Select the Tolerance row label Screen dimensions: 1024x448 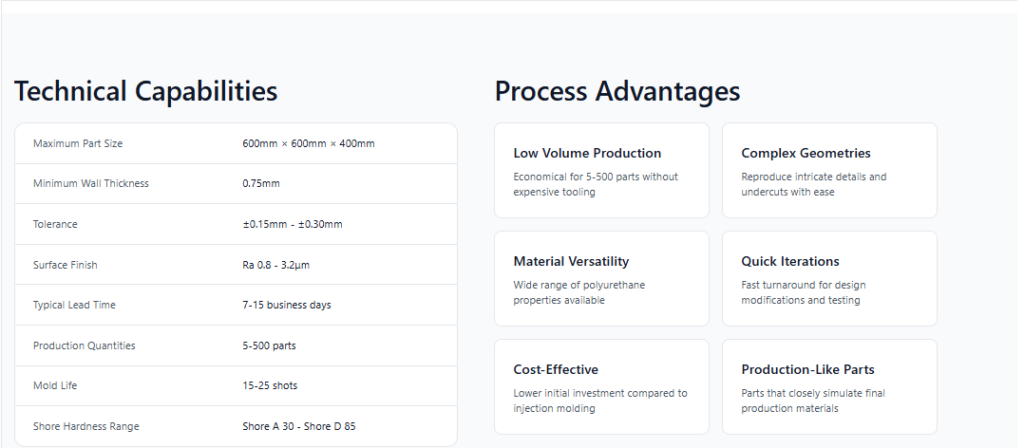55,224
